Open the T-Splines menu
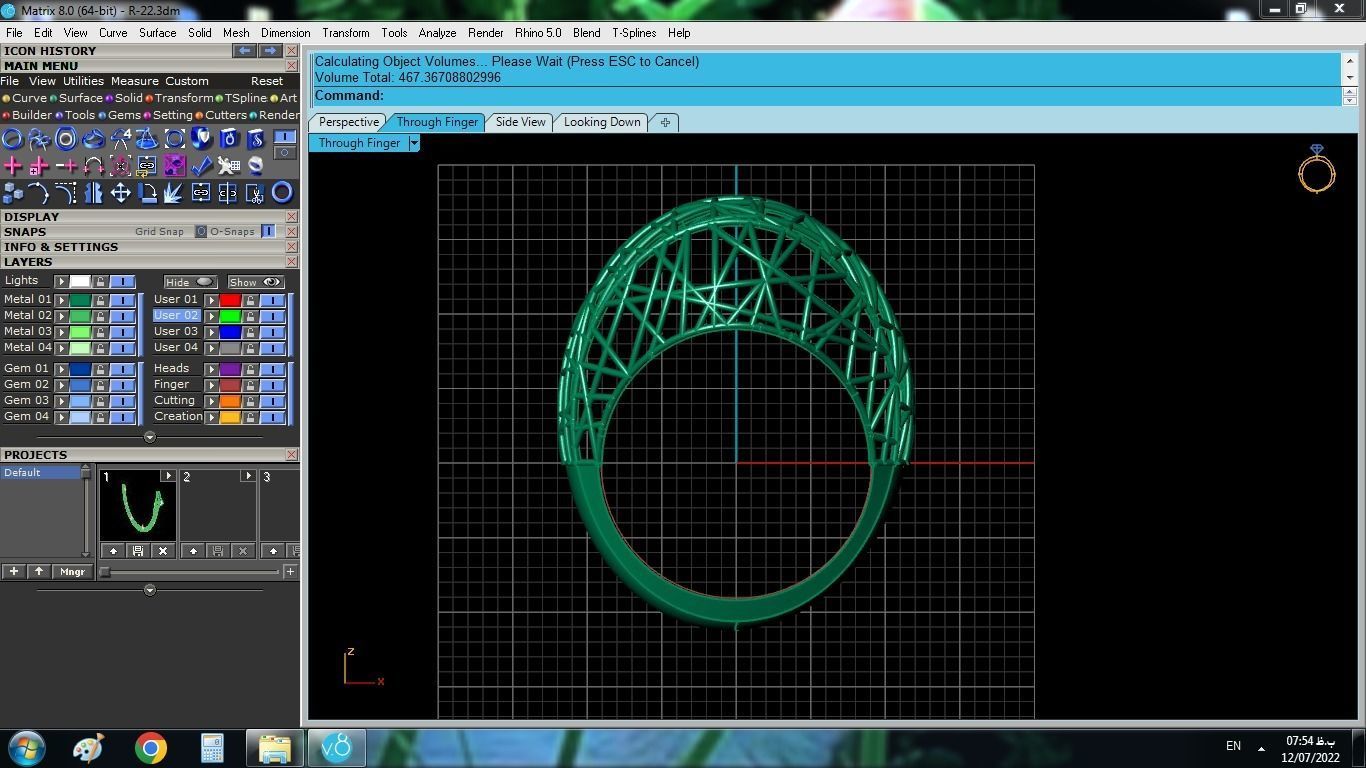Image resolution: width=1366 pixels, height=768 pixels. (634, 33)
